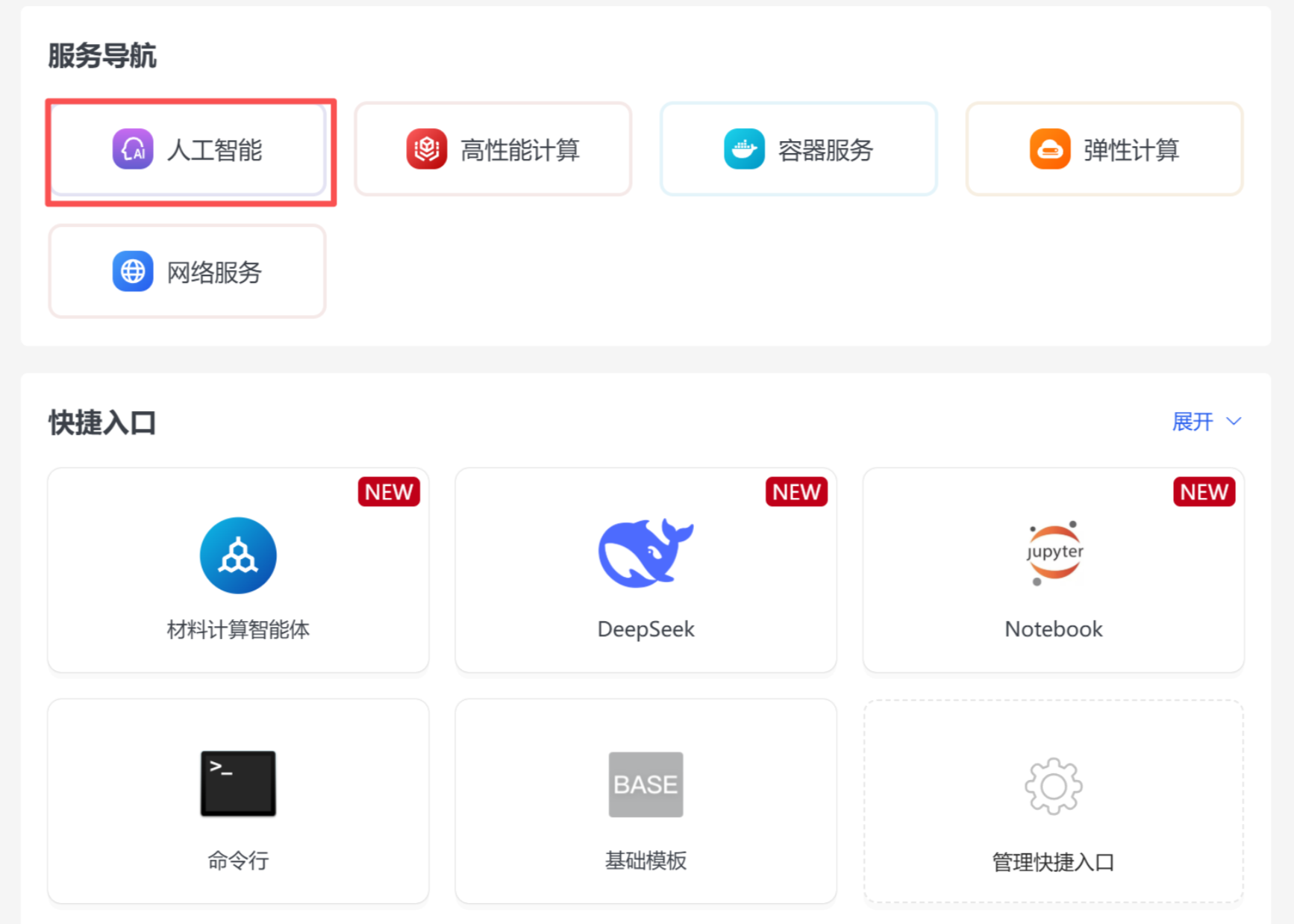Open 材料计算智能体 via its blue molecule icon
Screen dimensions: 1294x924
pos(238,555)
